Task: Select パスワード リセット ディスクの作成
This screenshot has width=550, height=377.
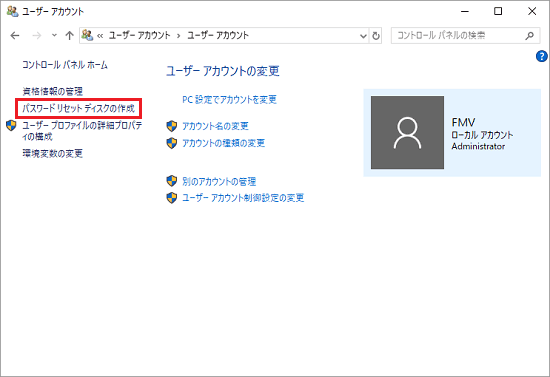Action: pyautogui.click(x=79, y=108)
